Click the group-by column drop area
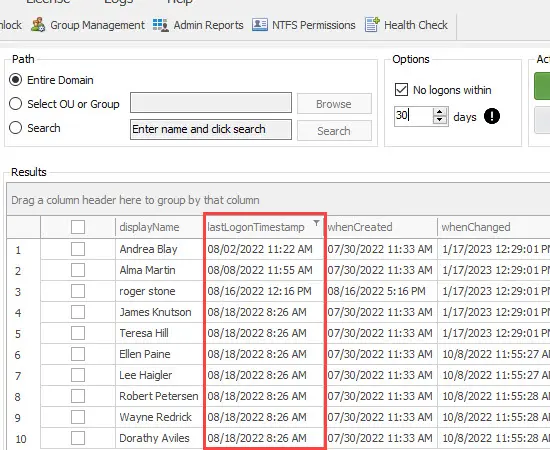550x450 pixels. coord(278,200)
